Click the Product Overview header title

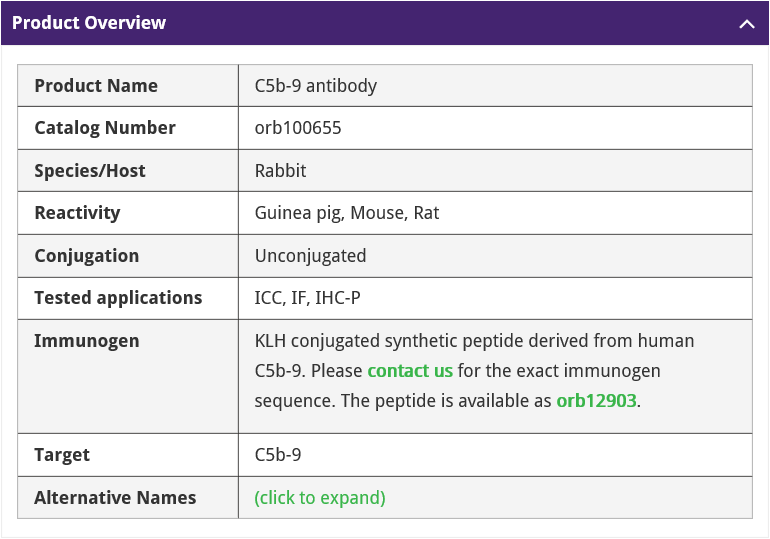pyautogui.click(x=89, y=23)
